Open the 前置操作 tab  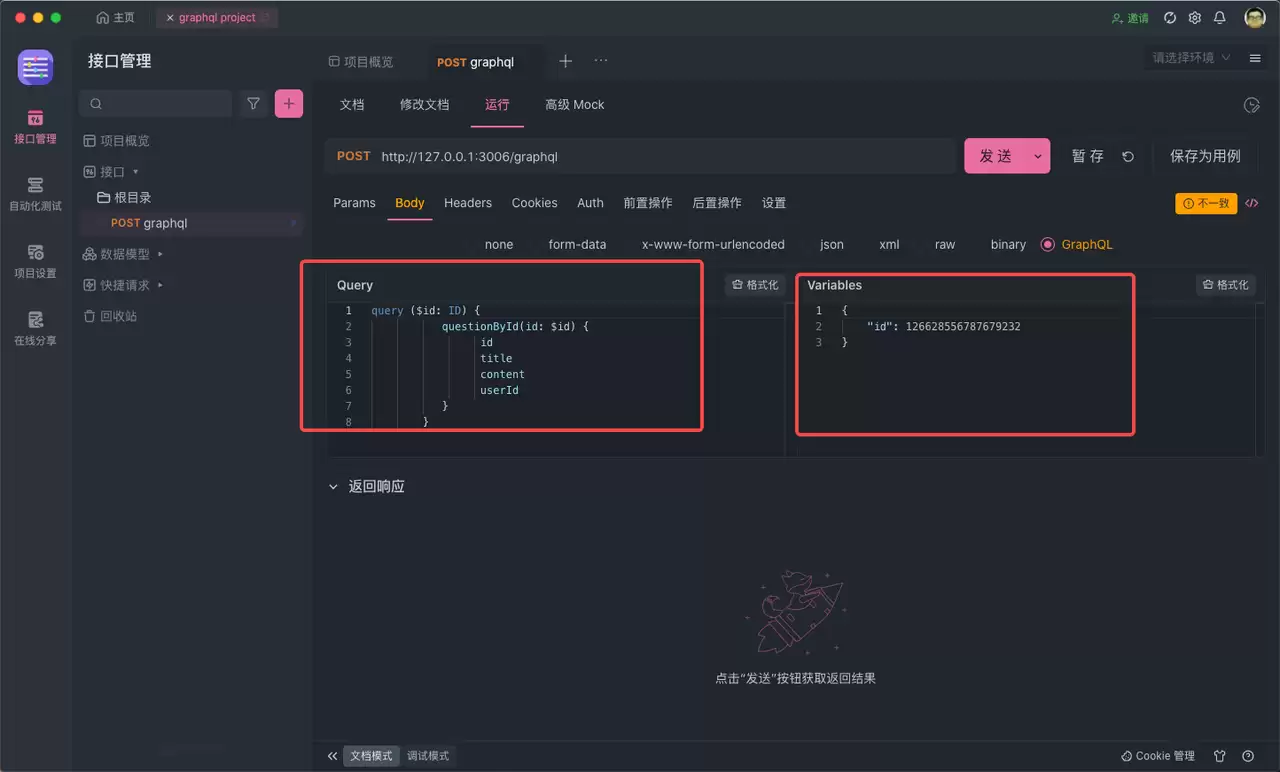pyautogui.click(x=648, y=203)
